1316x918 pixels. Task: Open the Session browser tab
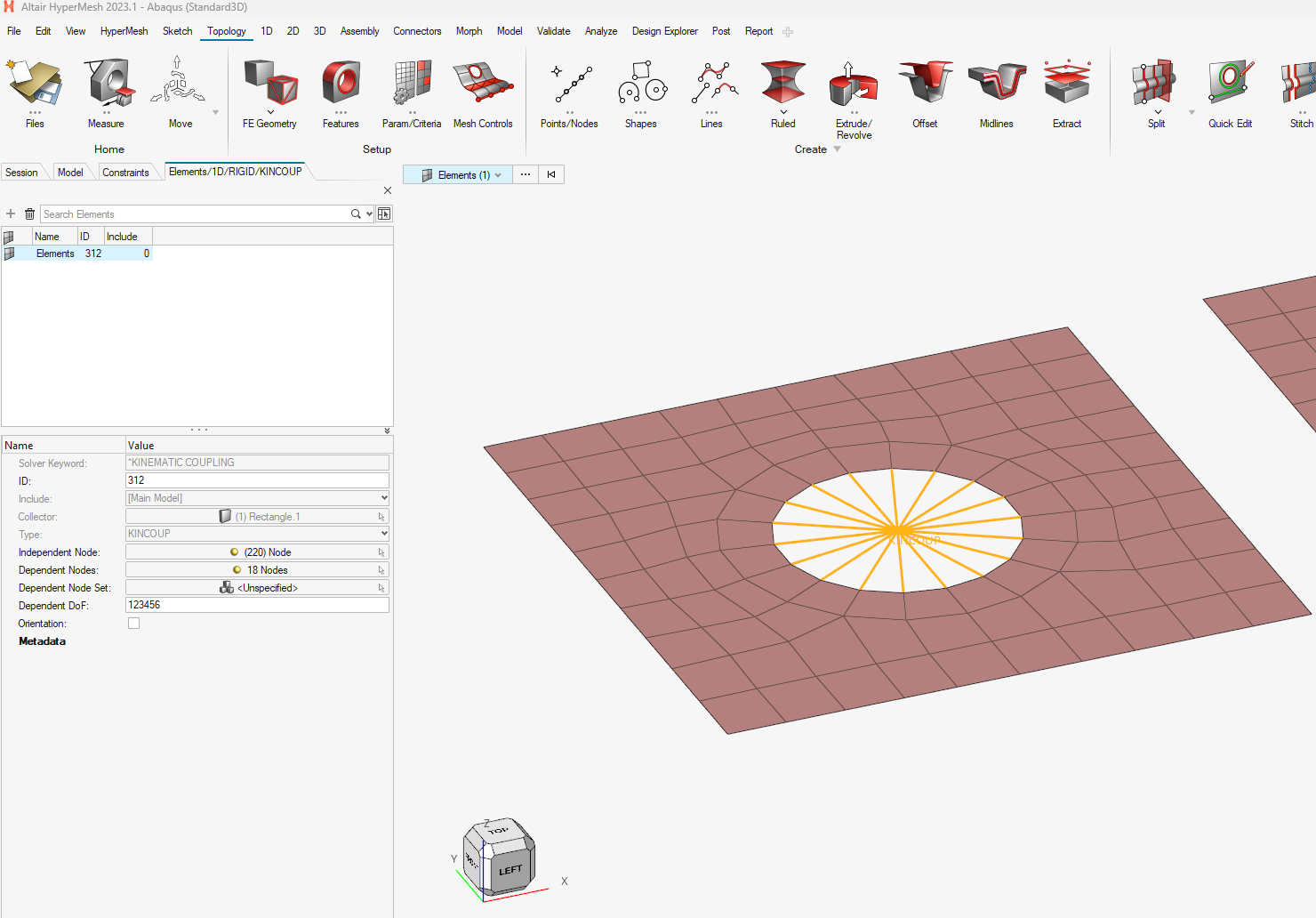[x=21, y=173]
